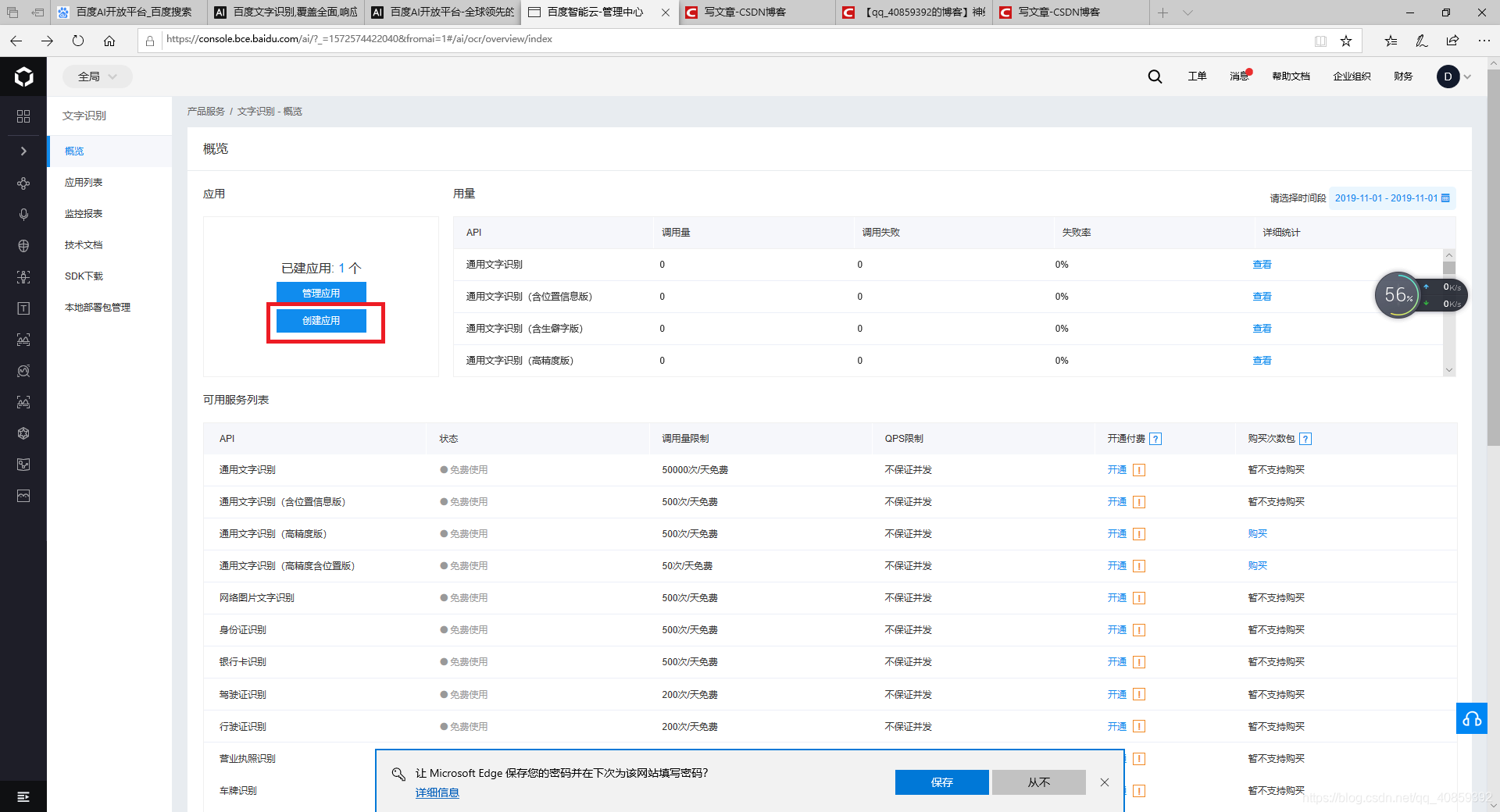Click the add notes pen icon
This screenshot has width=1500, height=812.
click(x=1422, y=41)
